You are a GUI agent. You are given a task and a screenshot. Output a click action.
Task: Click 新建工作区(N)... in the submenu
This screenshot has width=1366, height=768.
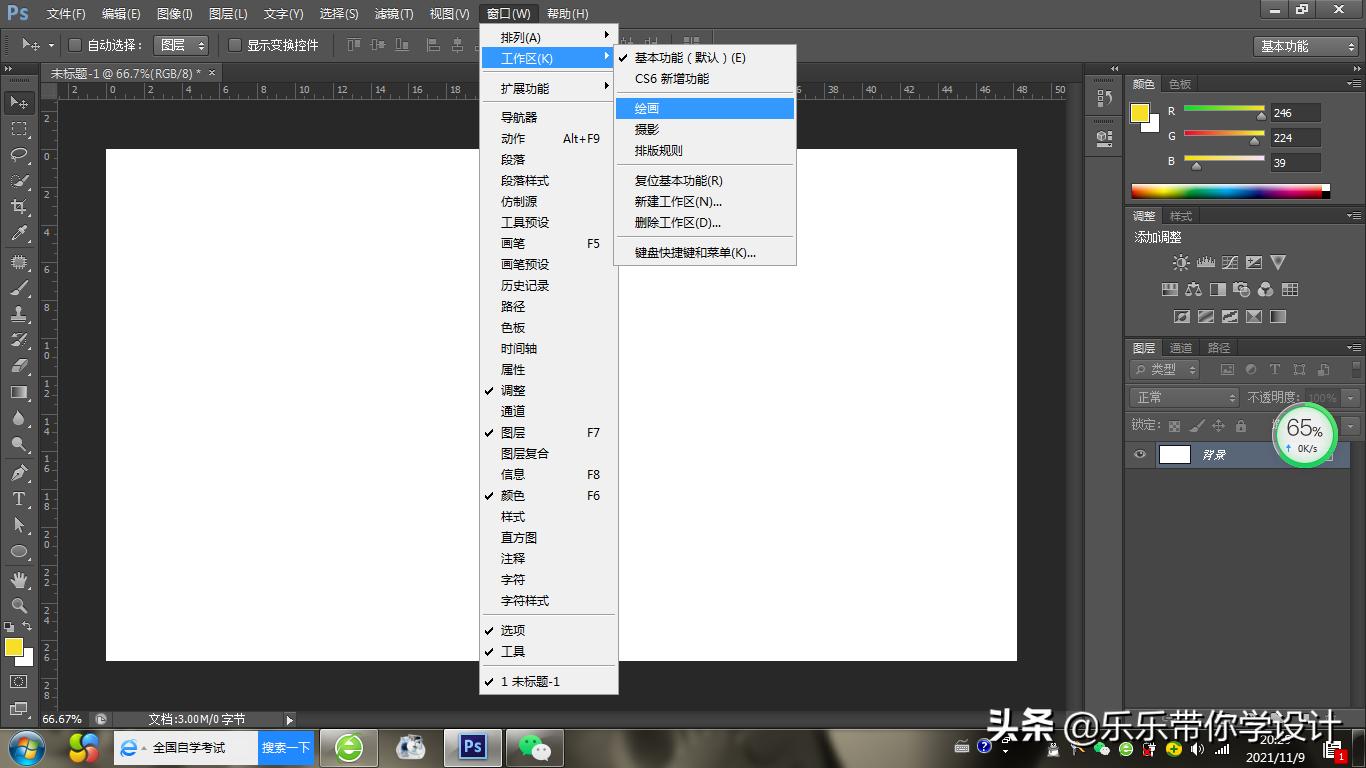(678, 202)
